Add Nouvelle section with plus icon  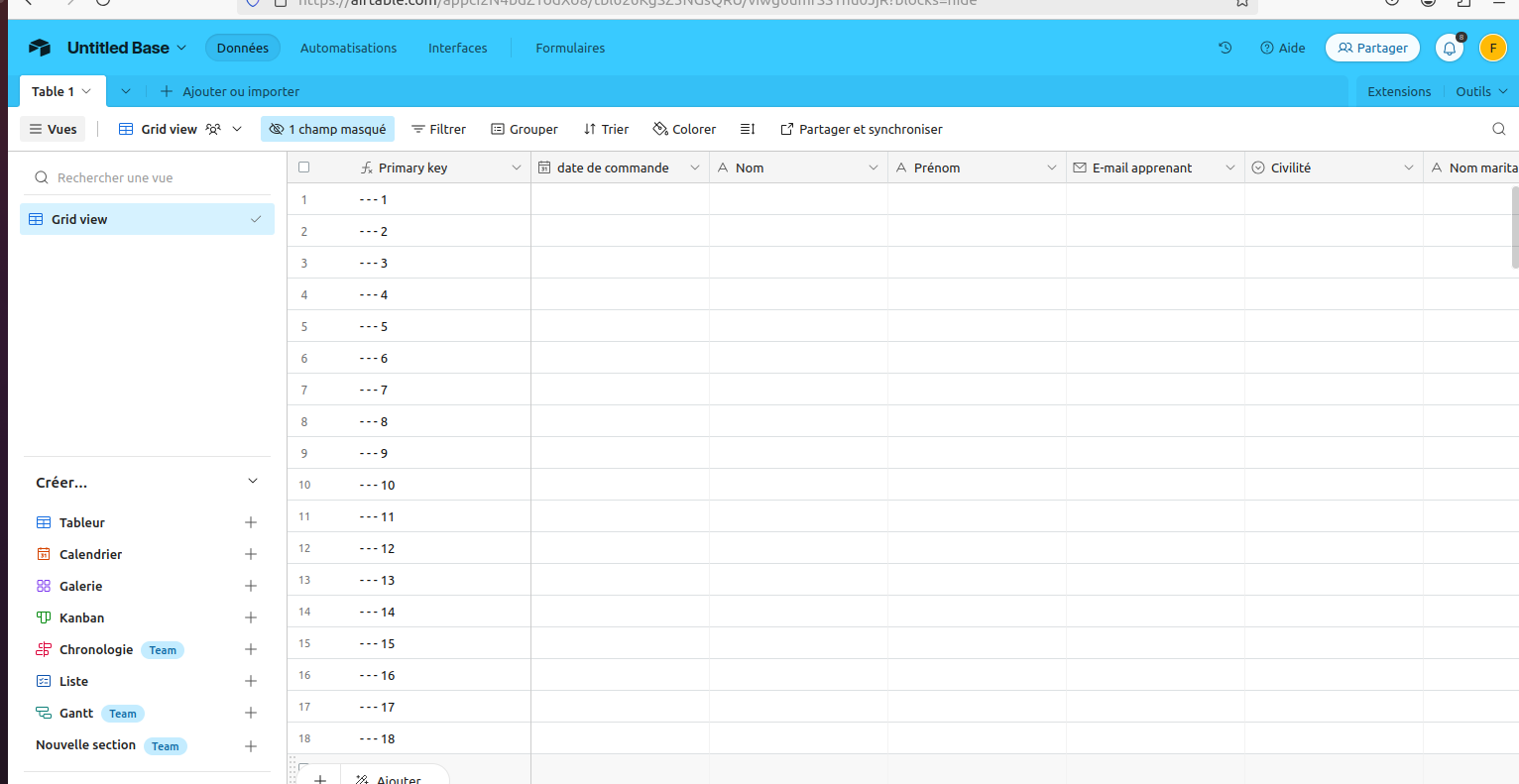tap(251, 746)
